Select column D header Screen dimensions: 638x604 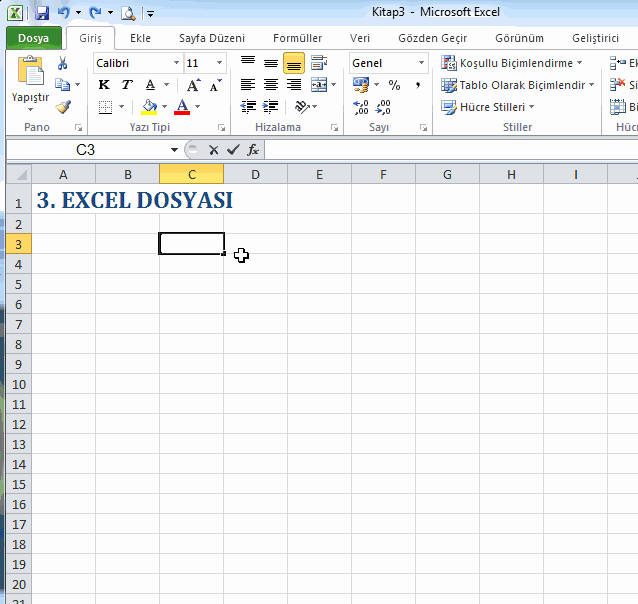coord(256,175)
